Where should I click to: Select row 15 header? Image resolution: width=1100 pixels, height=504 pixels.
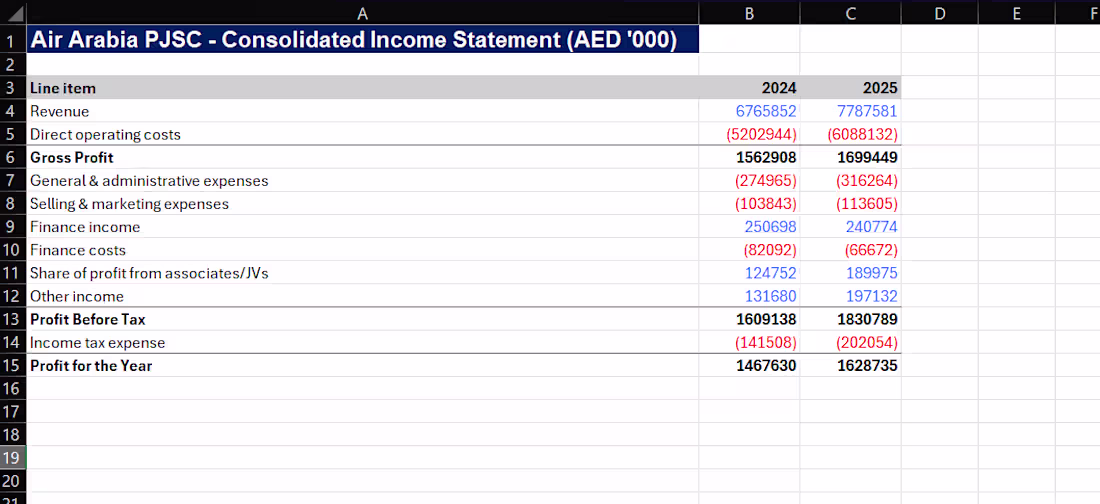pyautogui.click(x=13, y=366)
